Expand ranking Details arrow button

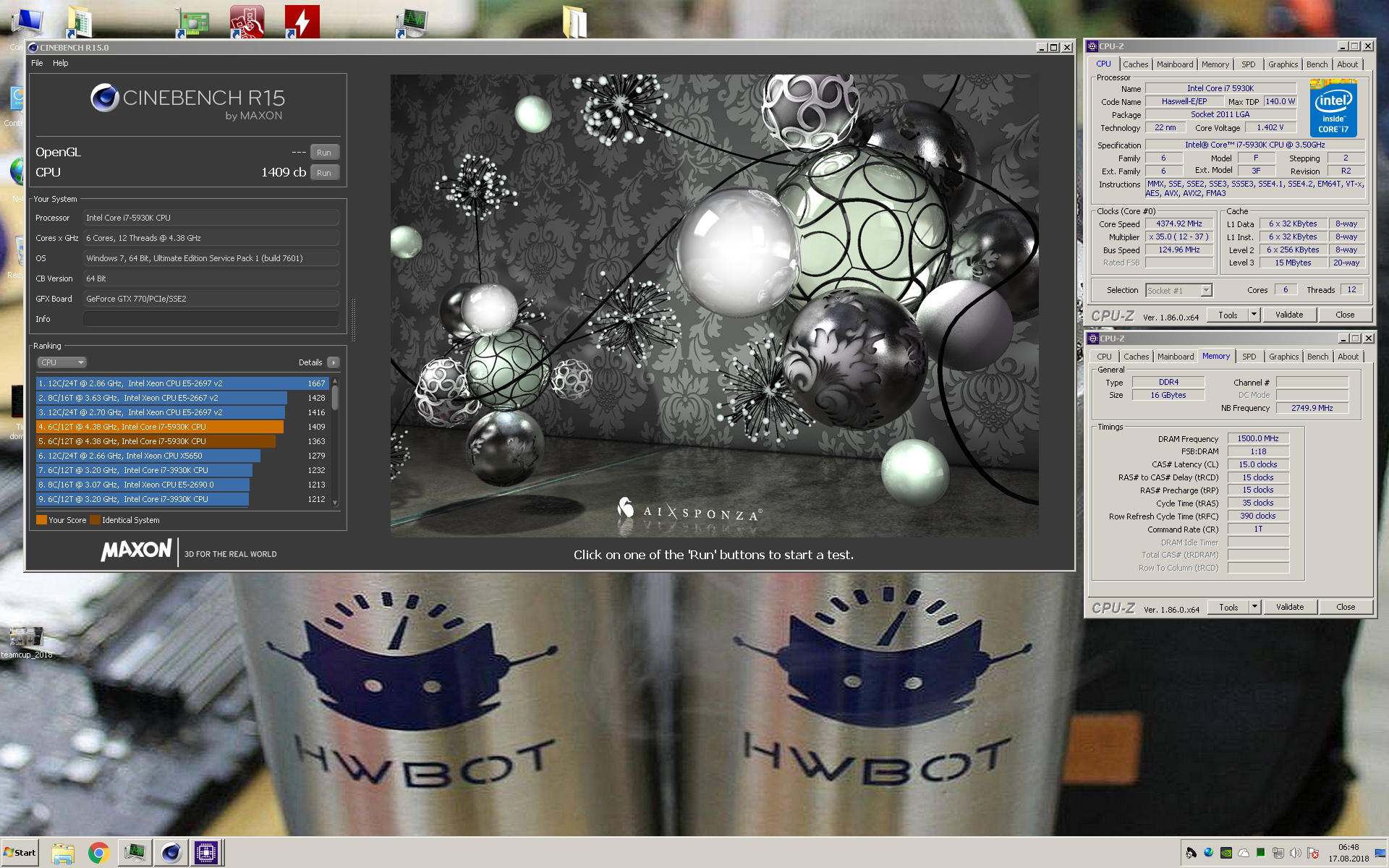tap(333, 362)
